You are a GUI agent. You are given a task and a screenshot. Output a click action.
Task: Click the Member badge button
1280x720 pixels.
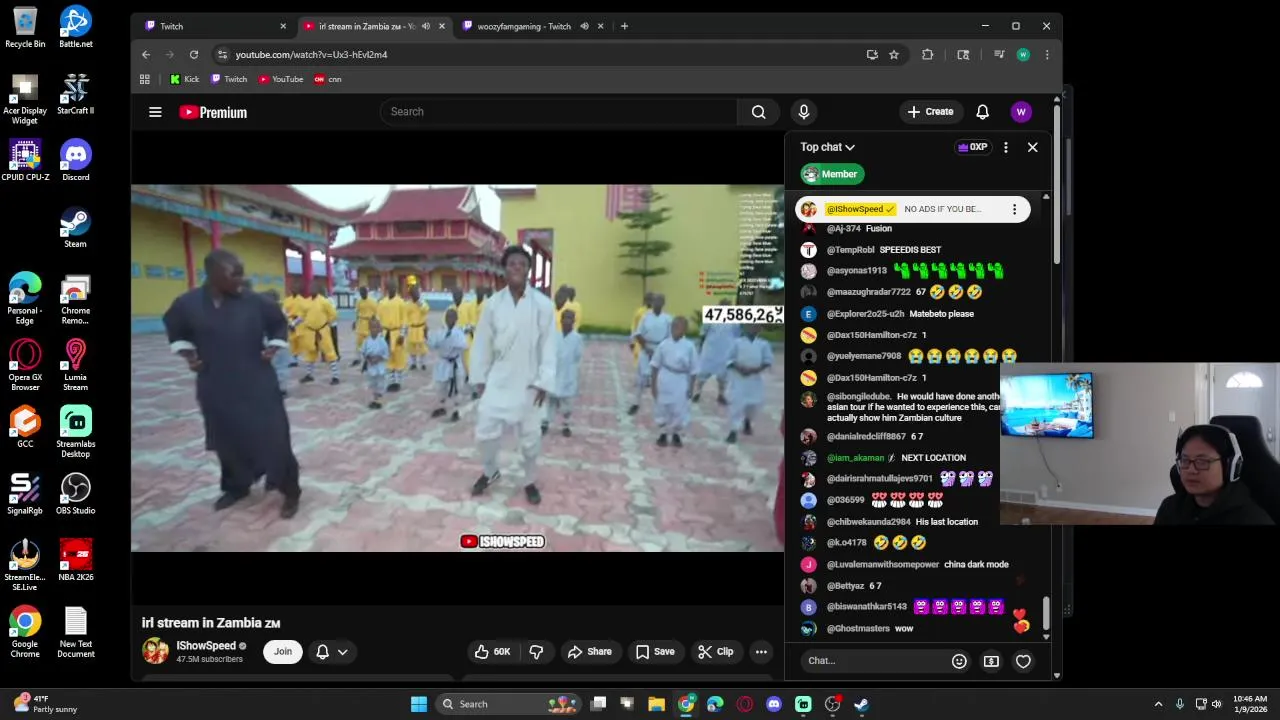click(832, 174)
